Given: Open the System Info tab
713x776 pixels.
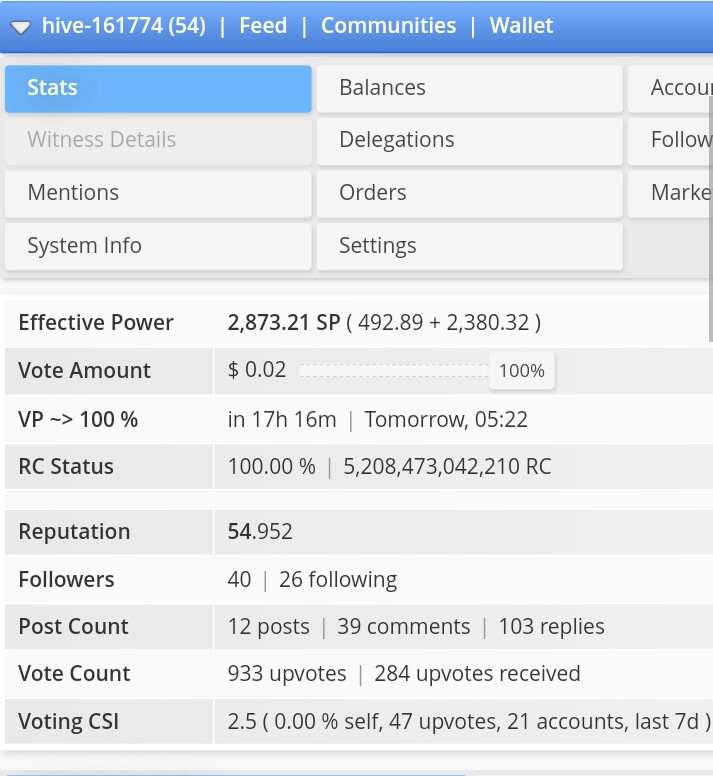Looking at the screenshot, I should pyautogui.click(x=158, y=246).
